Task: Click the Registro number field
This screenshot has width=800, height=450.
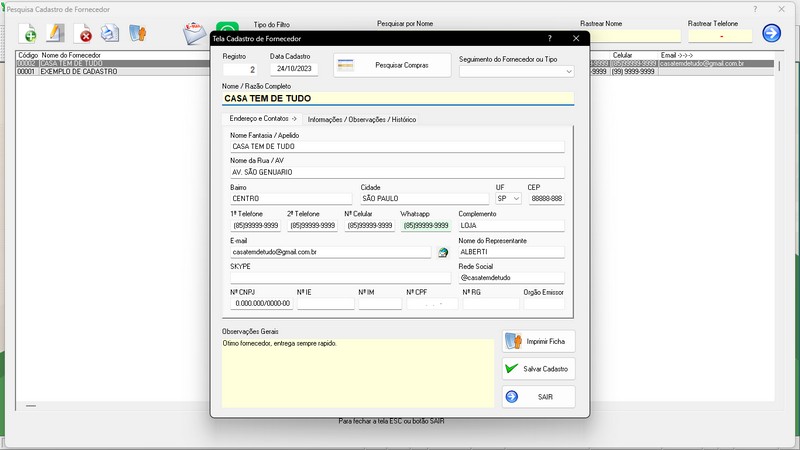Action: point(239,70)
